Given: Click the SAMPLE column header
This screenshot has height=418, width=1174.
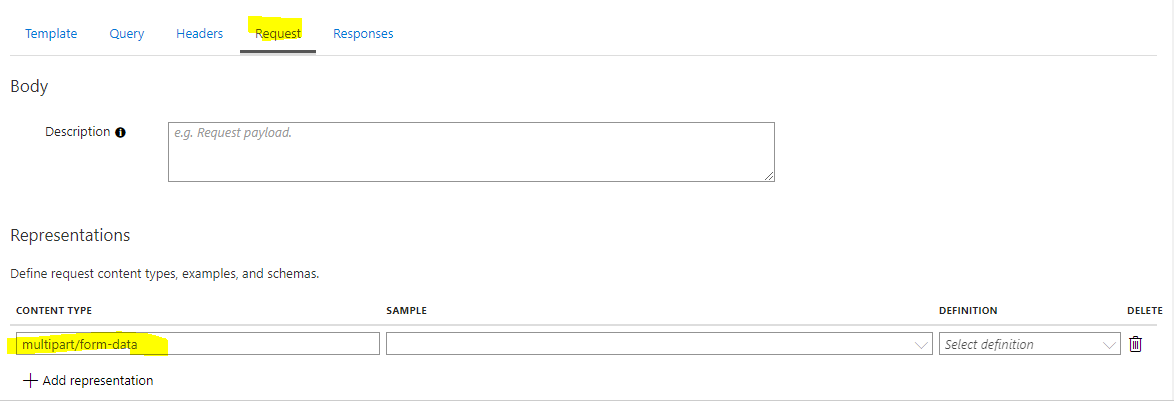Looking at the screenshot, I should pyautogui.click(x=407, y=310).
